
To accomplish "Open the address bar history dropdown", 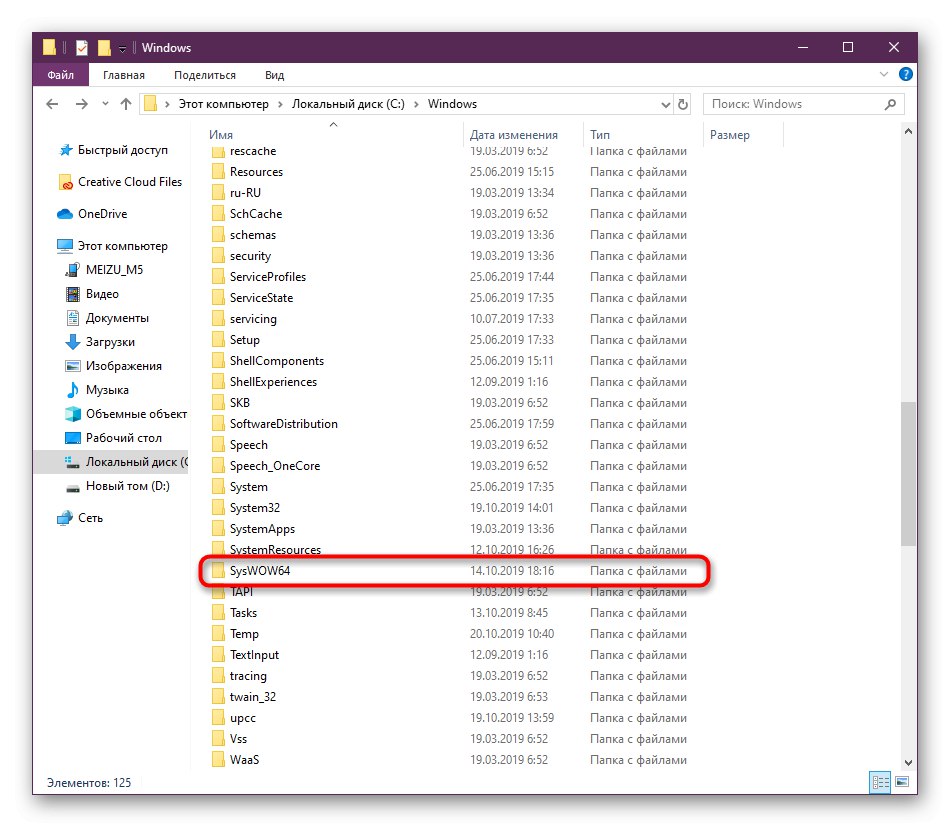I will 665,105.
